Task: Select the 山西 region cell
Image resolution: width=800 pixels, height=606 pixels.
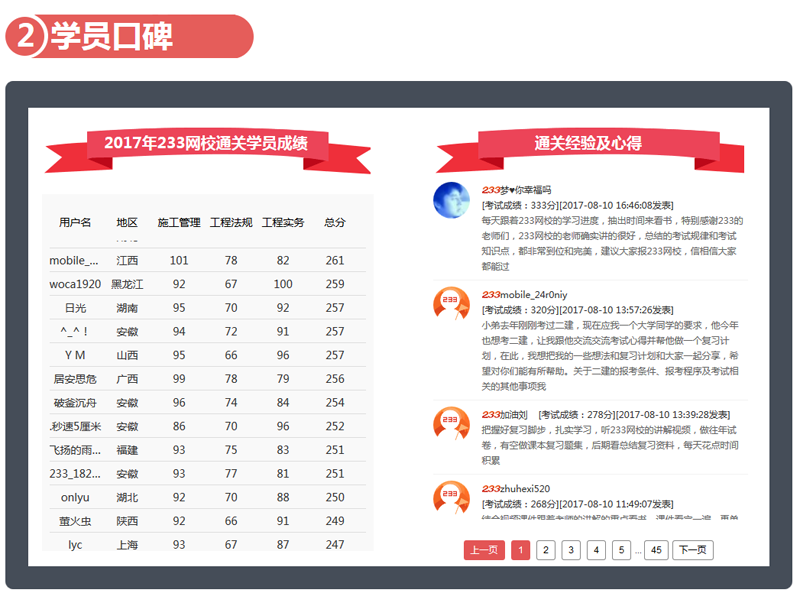Action: pos(127,355)
